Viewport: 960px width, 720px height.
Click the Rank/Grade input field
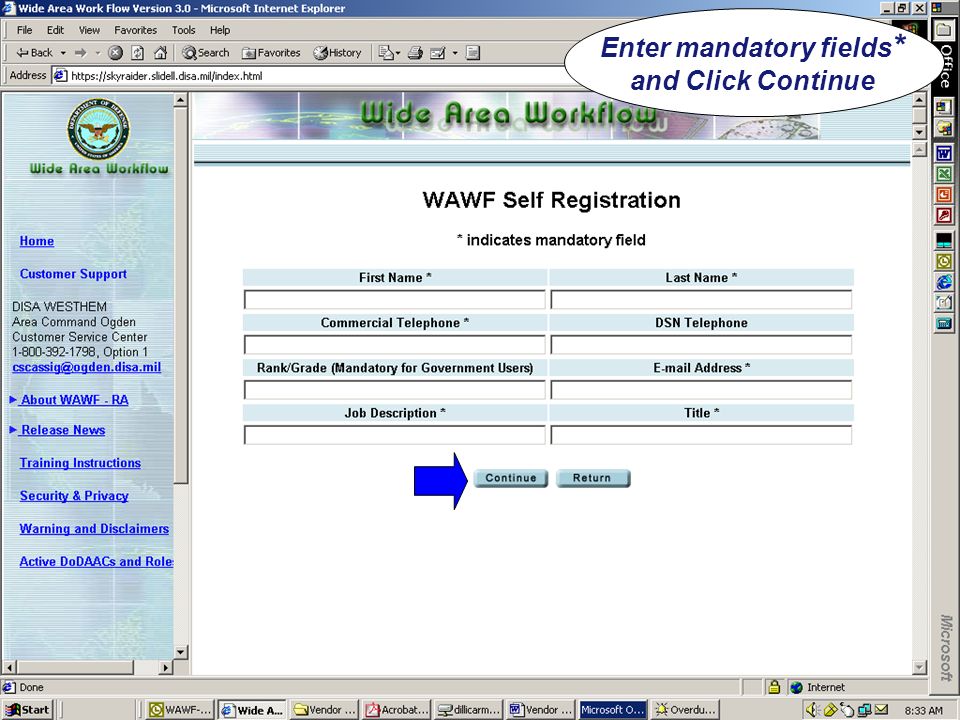pyautogui.click(x=394, y=390)
